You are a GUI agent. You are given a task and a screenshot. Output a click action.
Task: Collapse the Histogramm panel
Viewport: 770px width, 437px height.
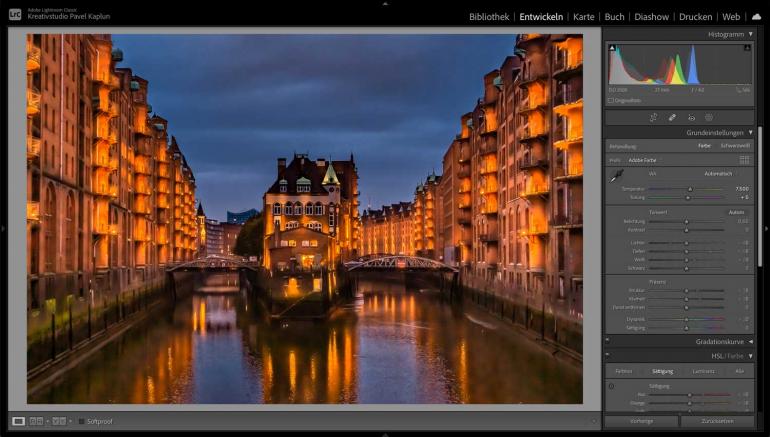750,34
